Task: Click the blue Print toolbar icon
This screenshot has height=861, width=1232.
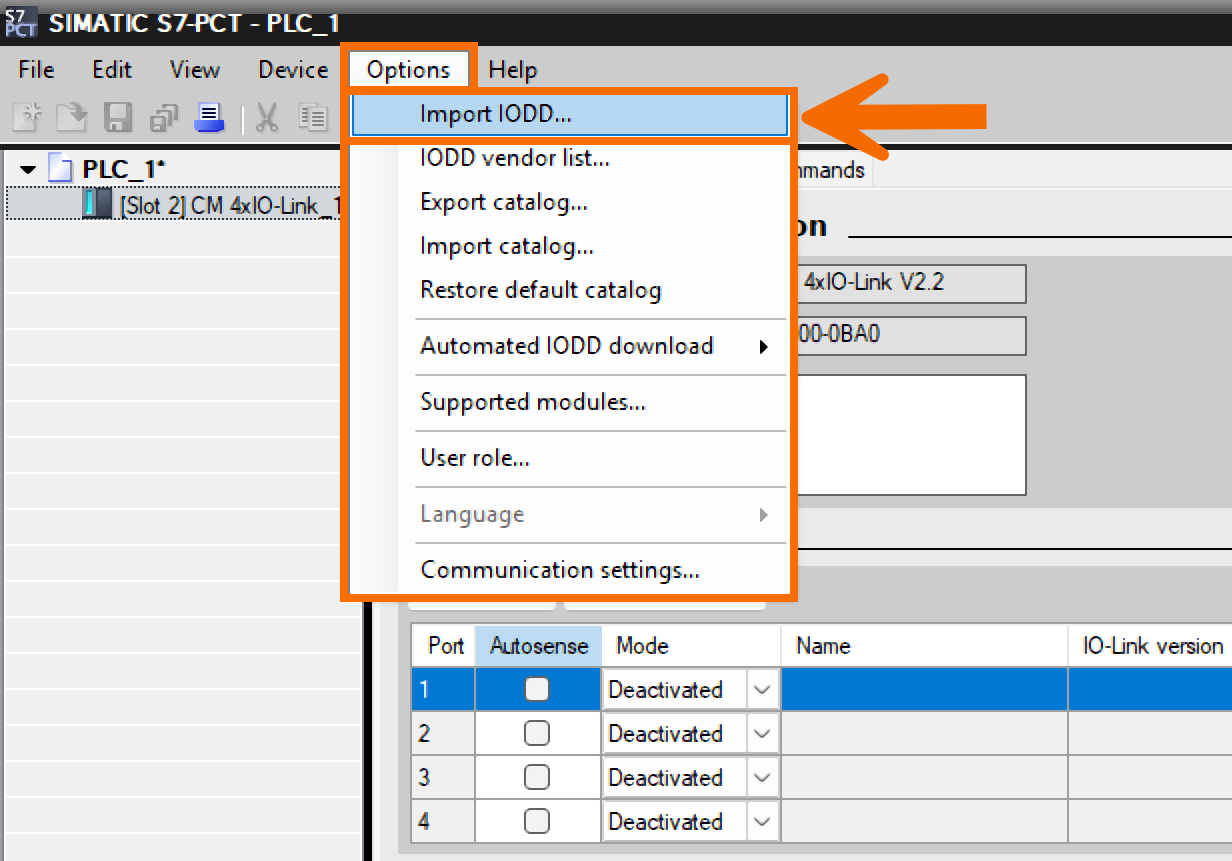Action: point(209,117)
